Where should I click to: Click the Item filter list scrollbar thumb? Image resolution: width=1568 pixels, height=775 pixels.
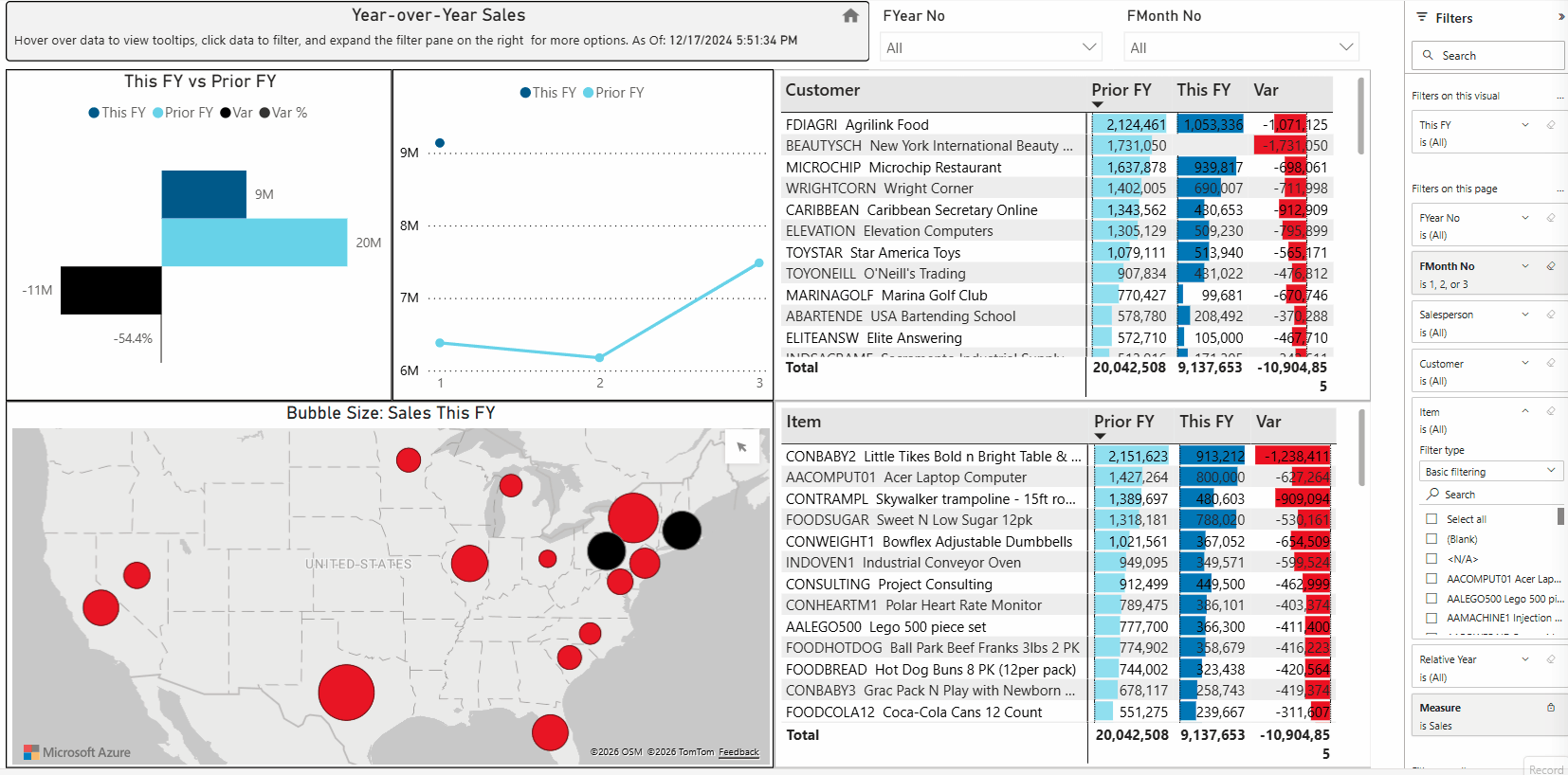[x=1560, y=516]
